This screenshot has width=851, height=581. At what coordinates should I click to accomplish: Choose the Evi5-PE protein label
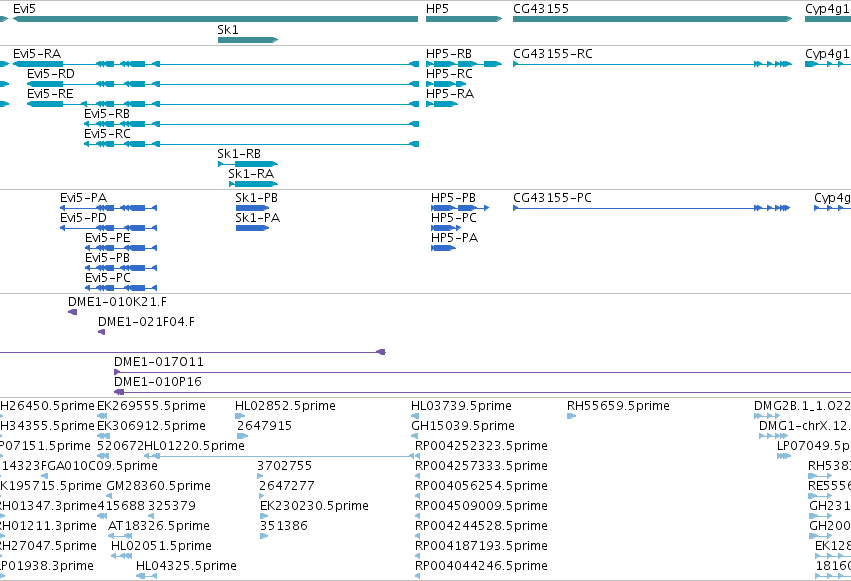[x=107, y=238]
